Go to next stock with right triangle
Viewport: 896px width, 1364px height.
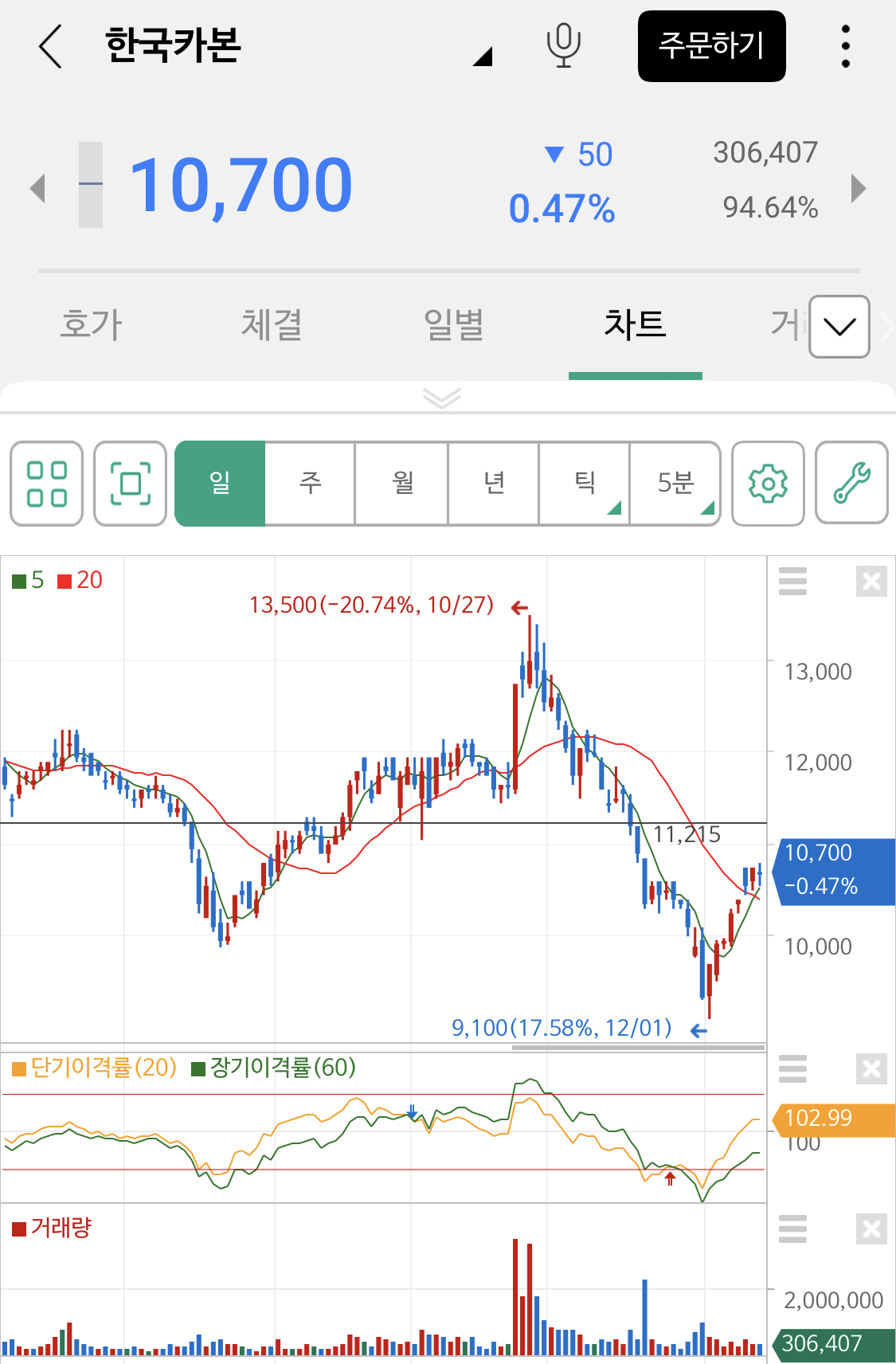click(x=858, y=189)
